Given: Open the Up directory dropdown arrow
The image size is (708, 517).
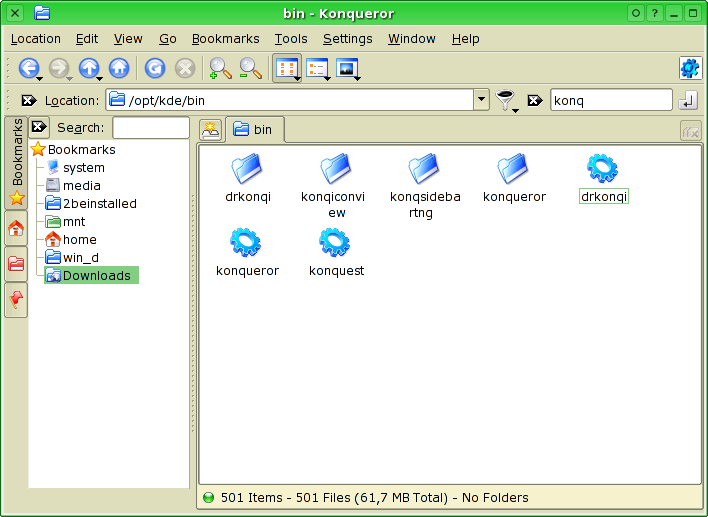Looking at the screenshot, I should [x=100, y=79].
